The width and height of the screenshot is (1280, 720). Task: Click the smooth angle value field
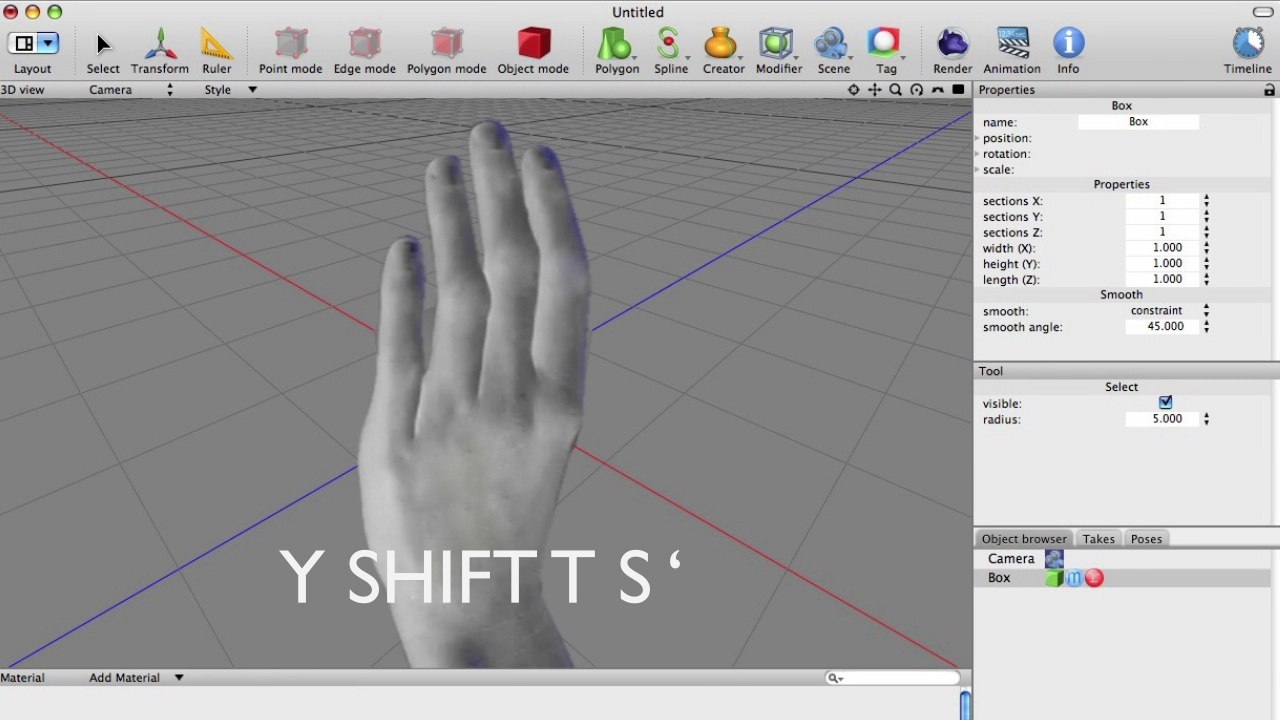(1162, 327)
